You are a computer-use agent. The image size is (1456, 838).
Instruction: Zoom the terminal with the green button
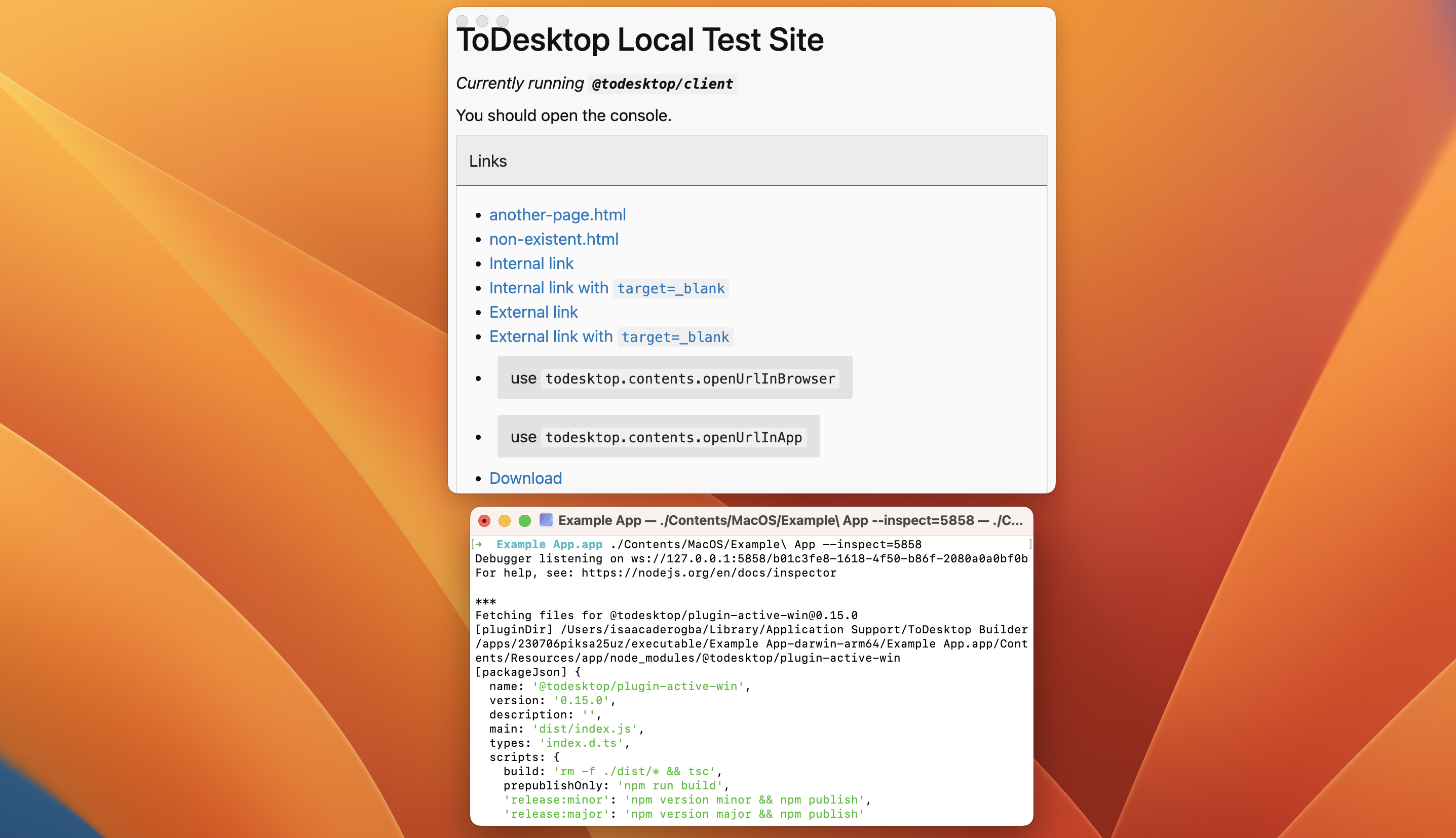pyautogui.click(x=524, y=521)
